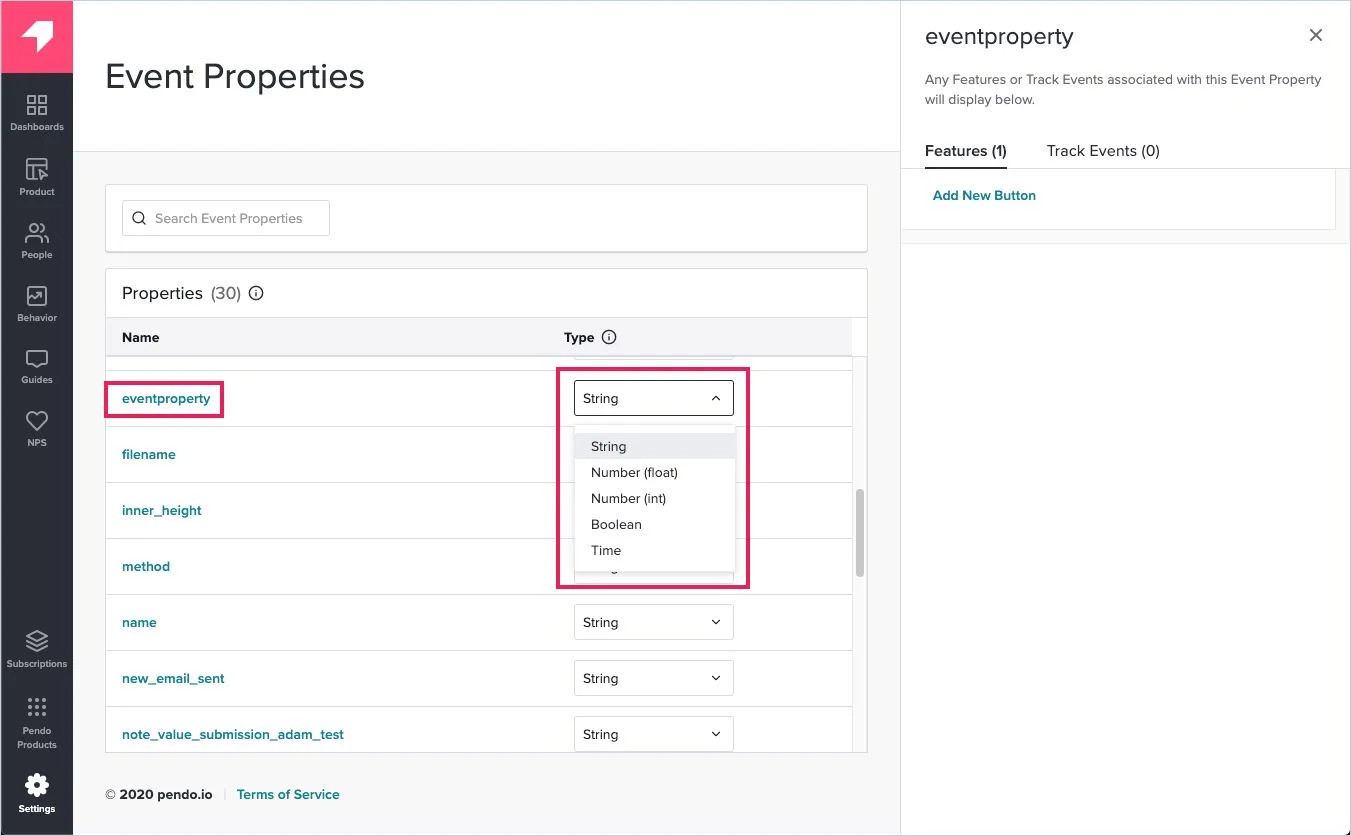Click the info icon beside Properties (30)
The image size is (1351, 836).
pos(256,293)
